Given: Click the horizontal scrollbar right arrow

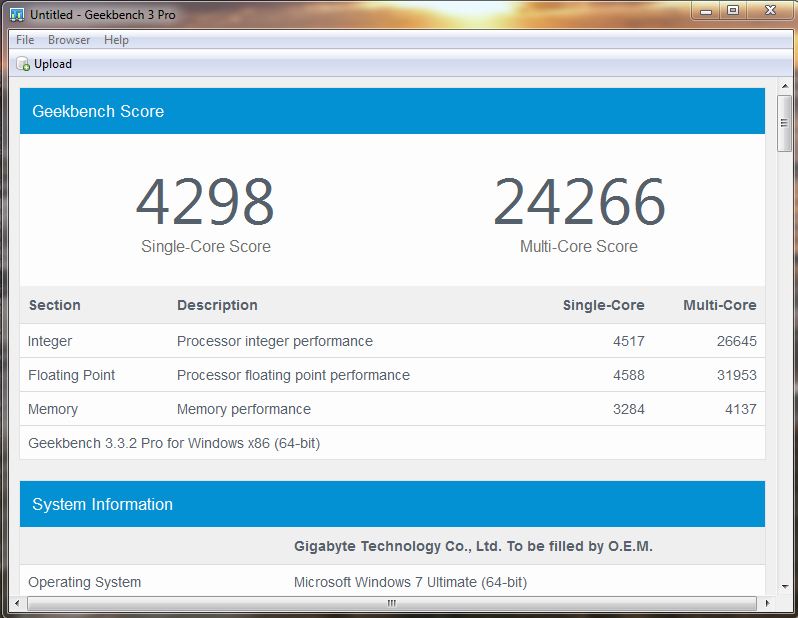Looking at the screenshot, I should point(767,604).
